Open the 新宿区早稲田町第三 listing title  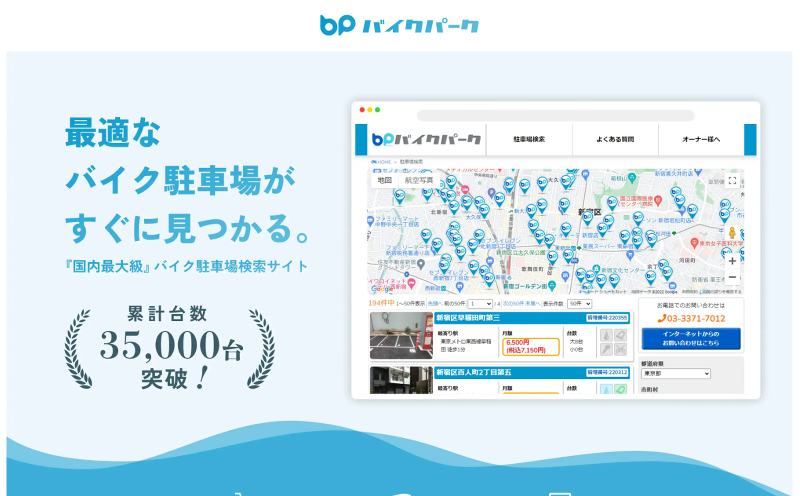468,318
